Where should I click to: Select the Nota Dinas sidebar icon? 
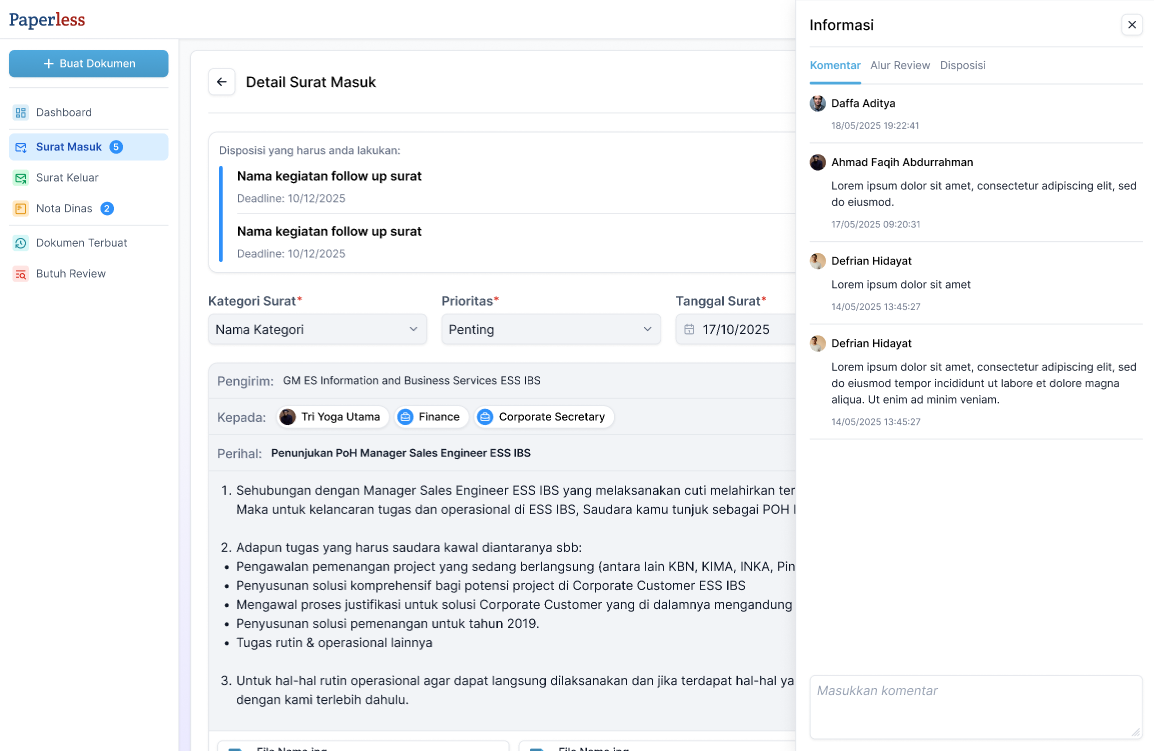[21, 209]
